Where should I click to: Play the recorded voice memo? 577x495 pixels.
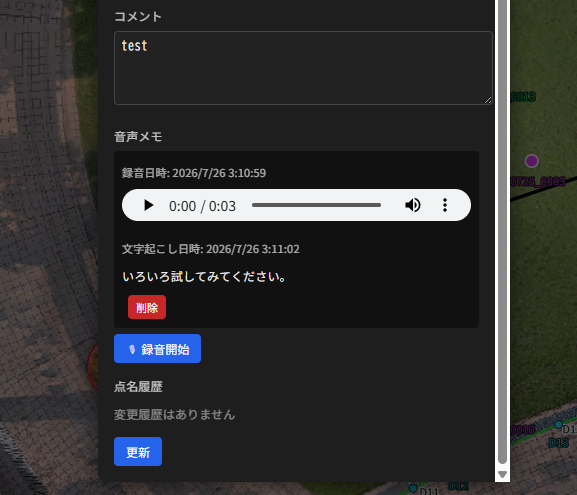[x=148, y=205]
